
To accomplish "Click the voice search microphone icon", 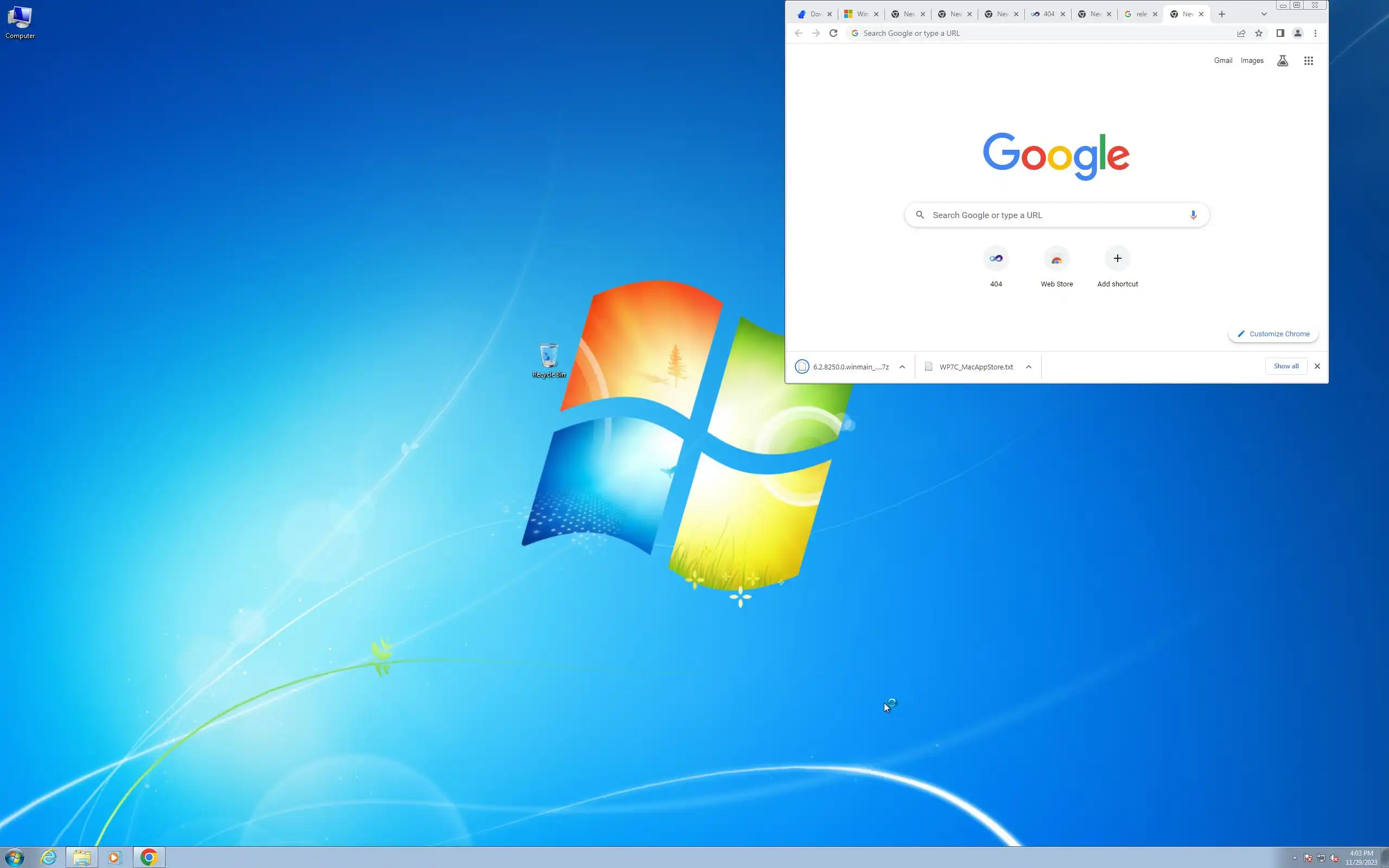I will tap(1193, 215).
